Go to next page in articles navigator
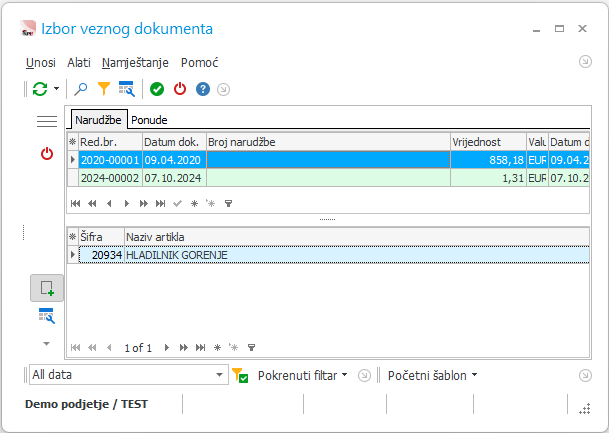 pos(184,347)
